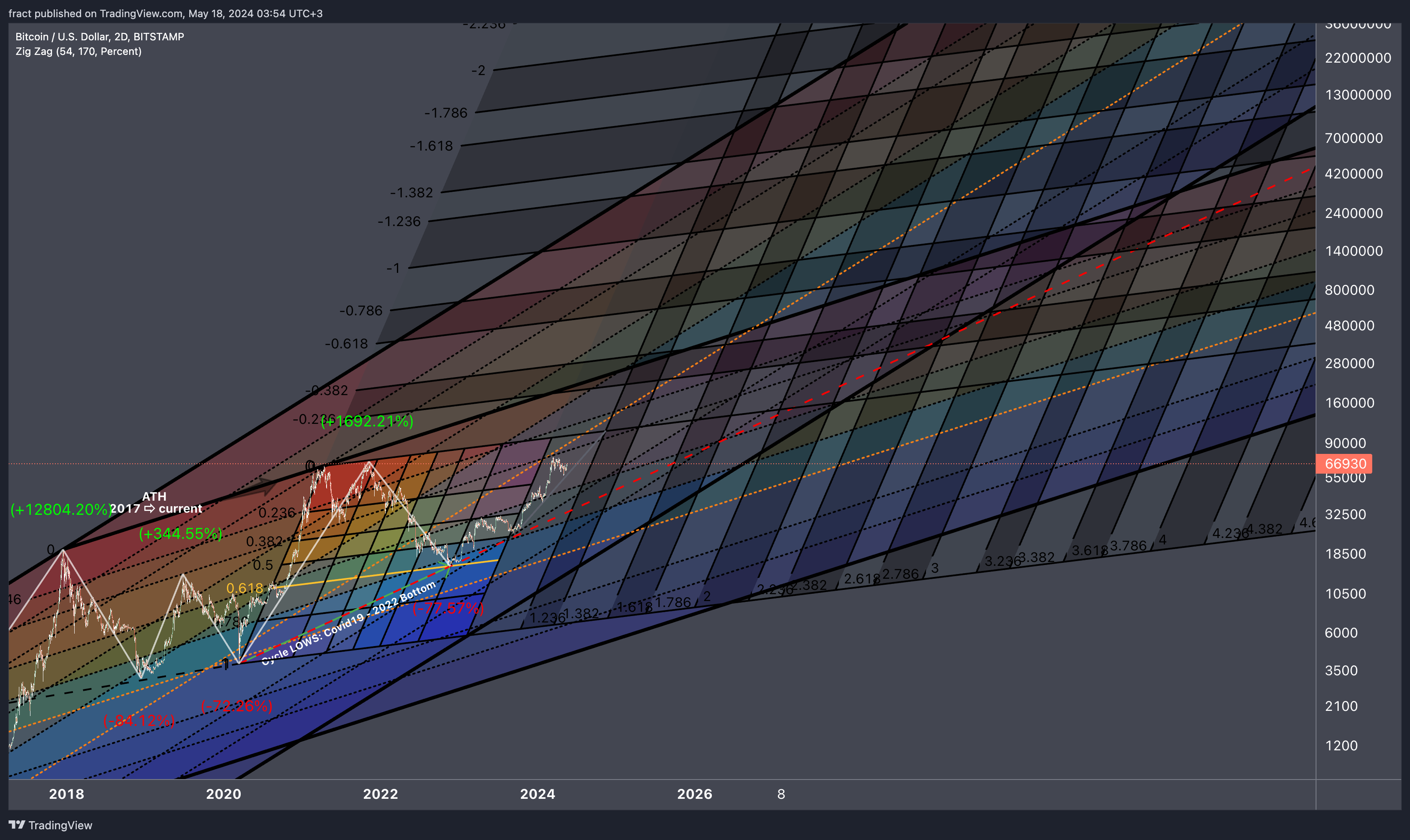Click the yellow 0.618 Fibonacci level label
Image resolution: width=1410 pixels, height=840 pixels.
245,588
